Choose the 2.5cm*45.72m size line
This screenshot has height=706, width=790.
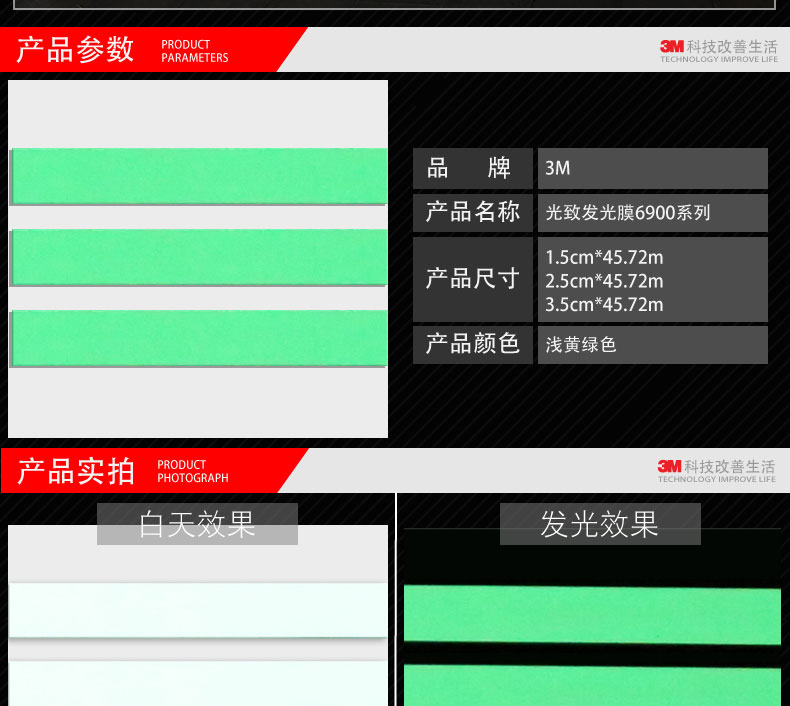tap(604, 281)
